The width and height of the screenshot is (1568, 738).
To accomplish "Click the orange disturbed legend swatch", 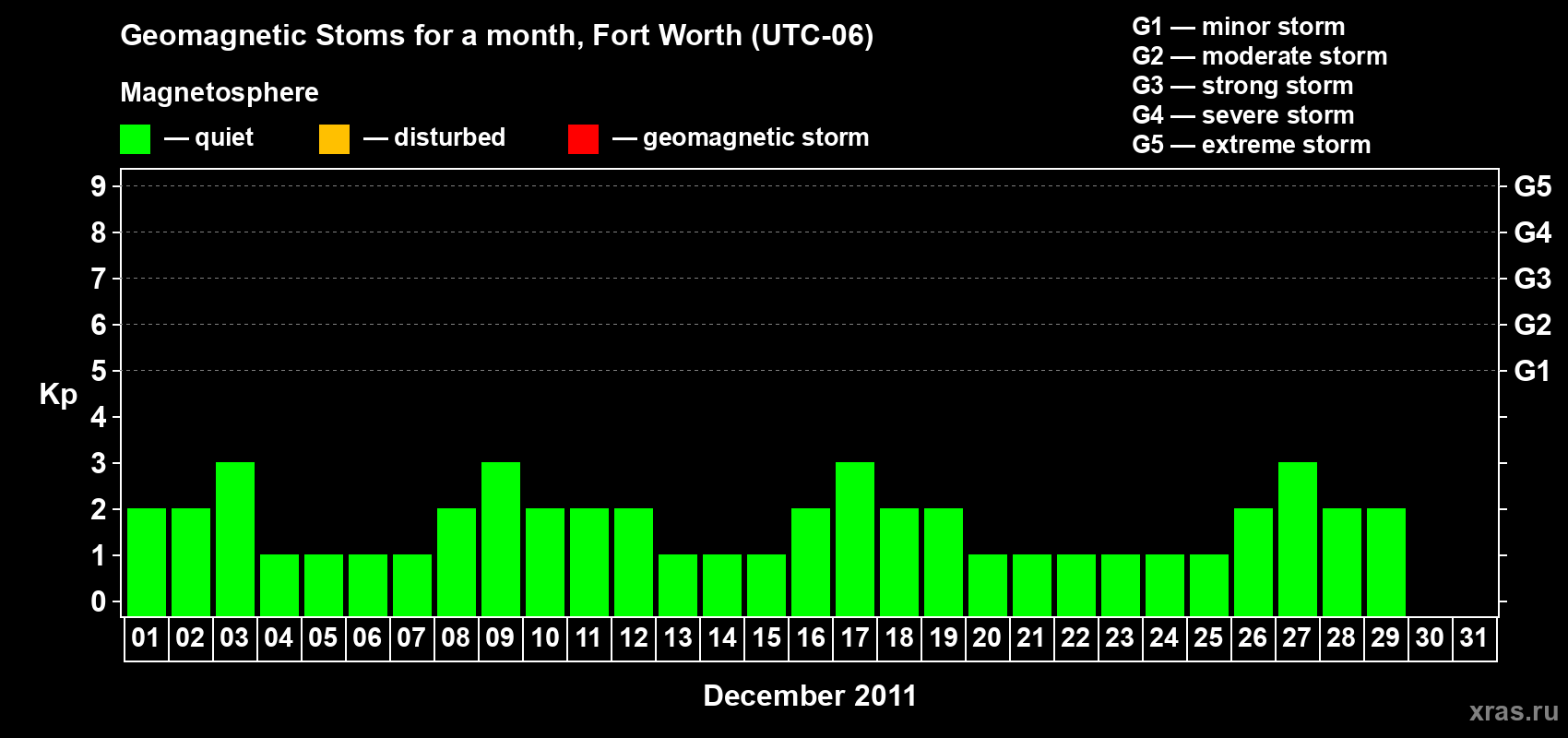I will pyautogui.click(x=334, y=139).
